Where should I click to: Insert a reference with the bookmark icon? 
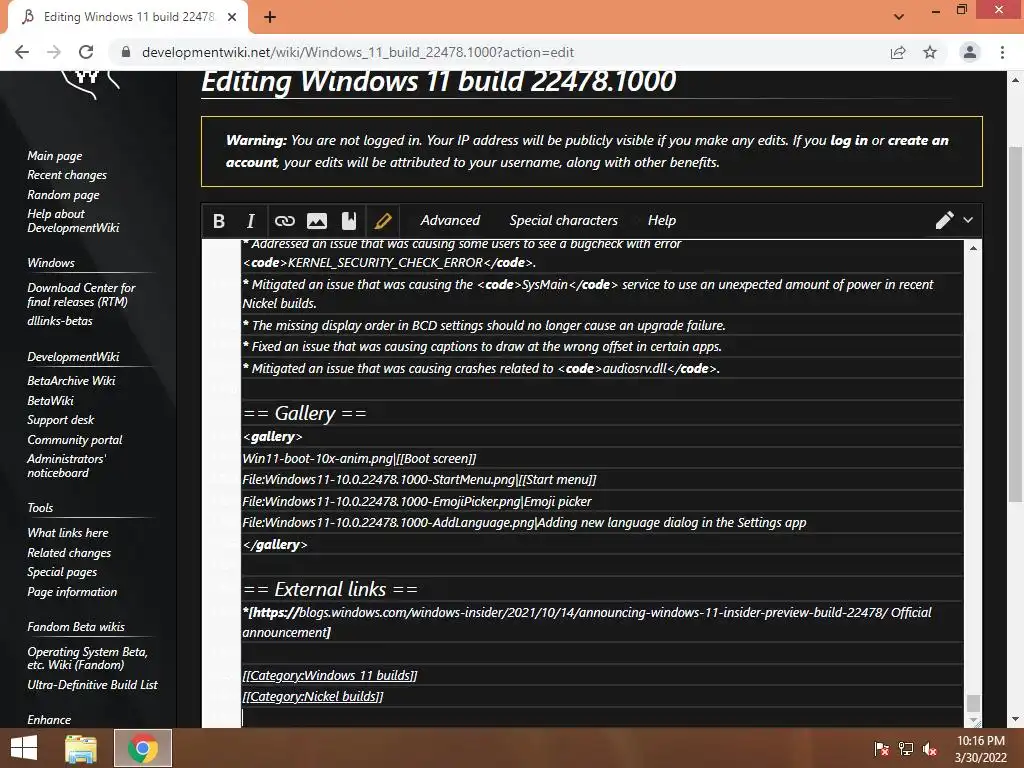[349, 221]
